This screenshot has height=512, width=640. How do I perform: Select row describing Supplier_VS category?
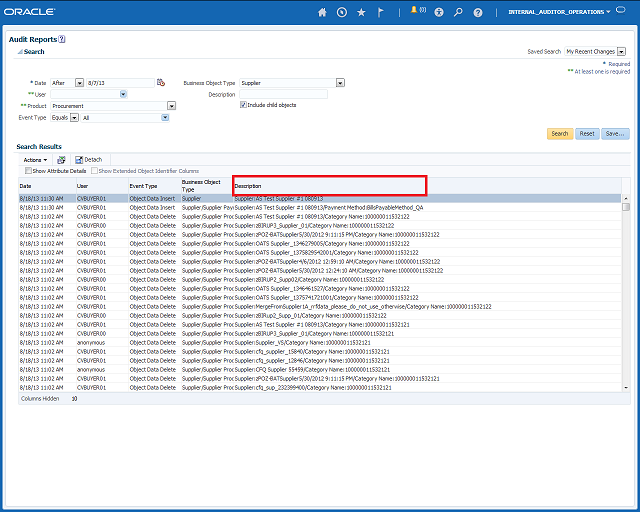(320, 342)
